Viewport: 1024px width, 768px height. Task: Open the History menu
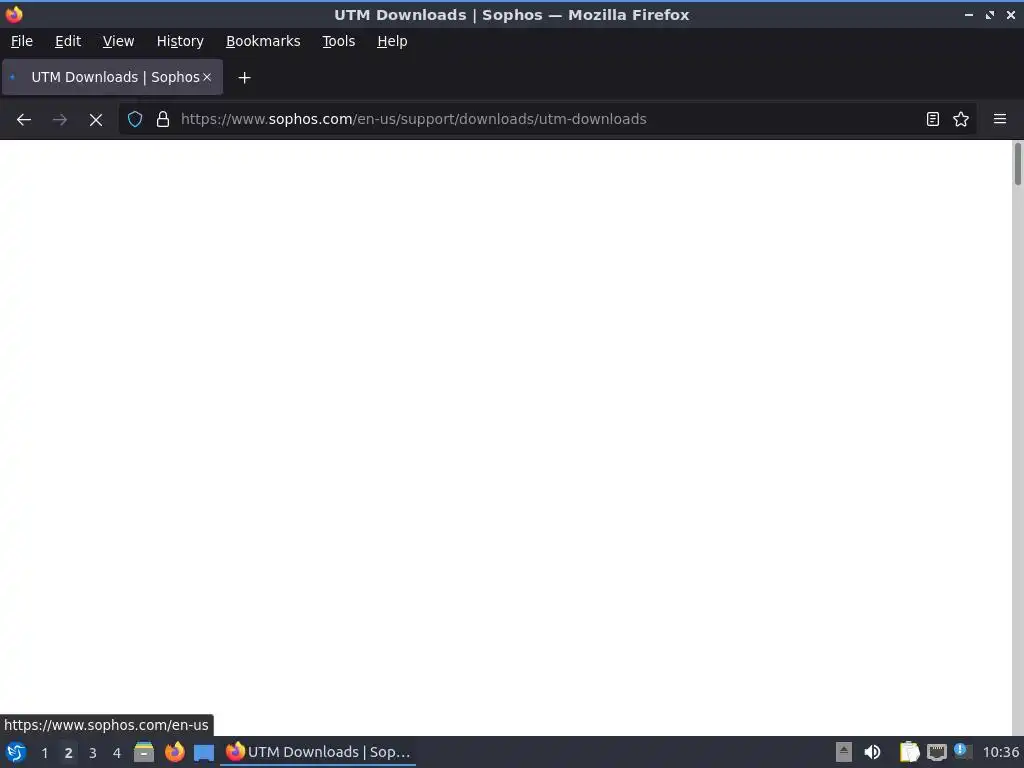(180, 41)
